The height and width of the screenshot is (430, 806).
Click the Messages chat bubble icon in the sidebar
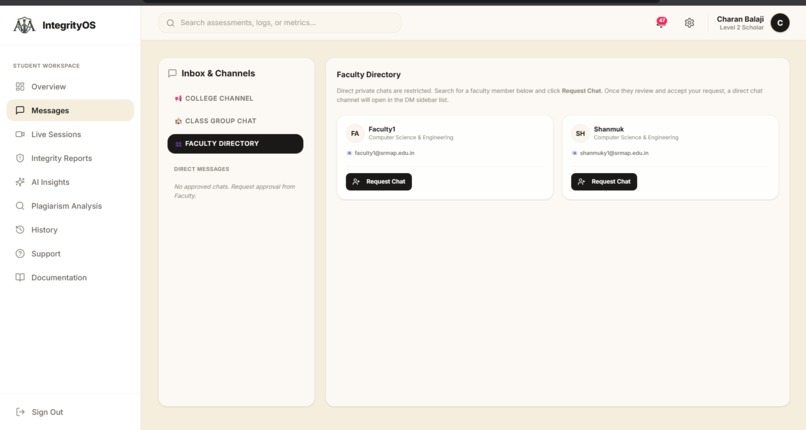click(x=20, y=110)
